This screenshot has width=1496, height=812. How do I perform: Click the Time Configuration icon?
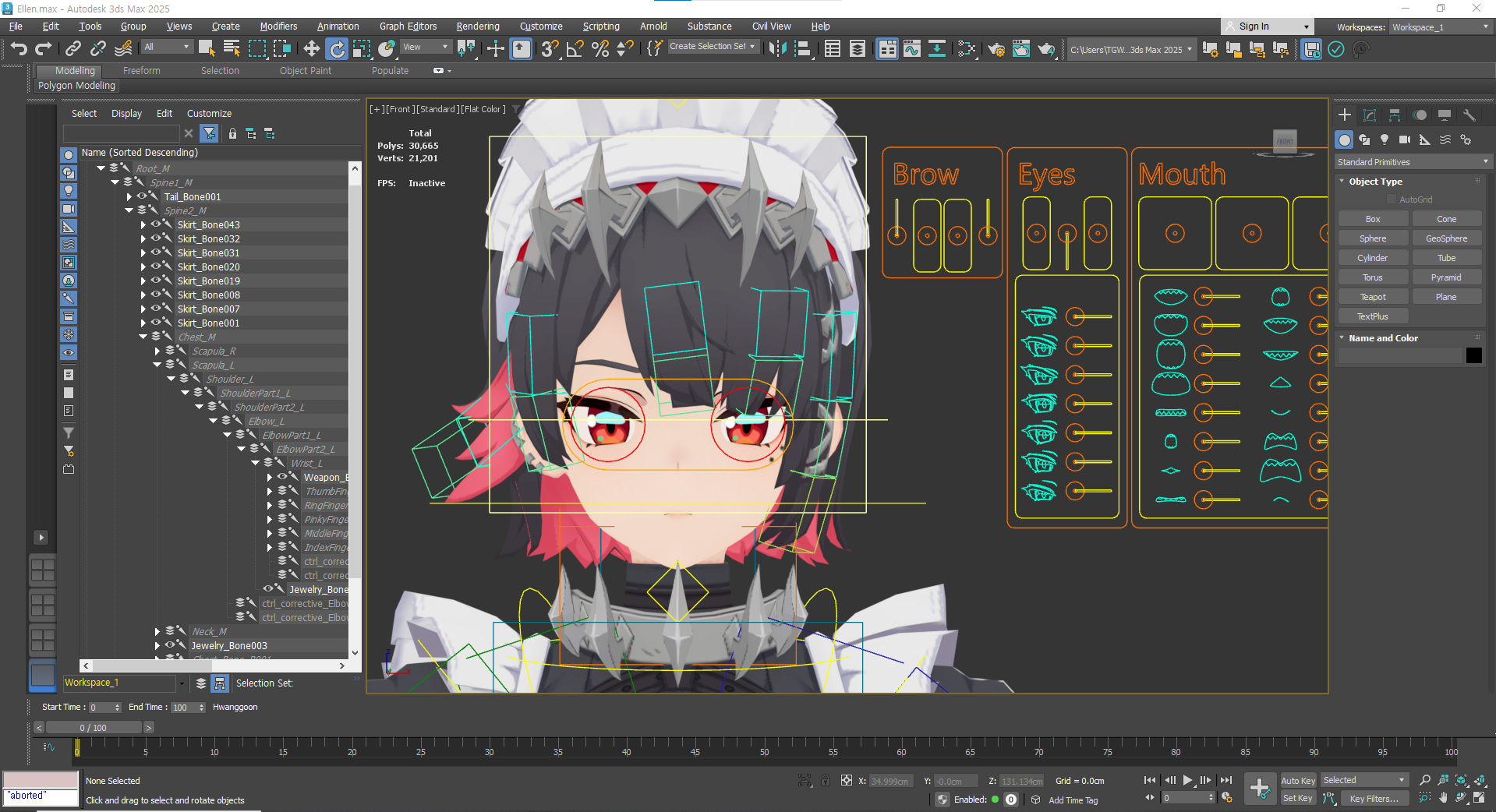click(1227, 798)
